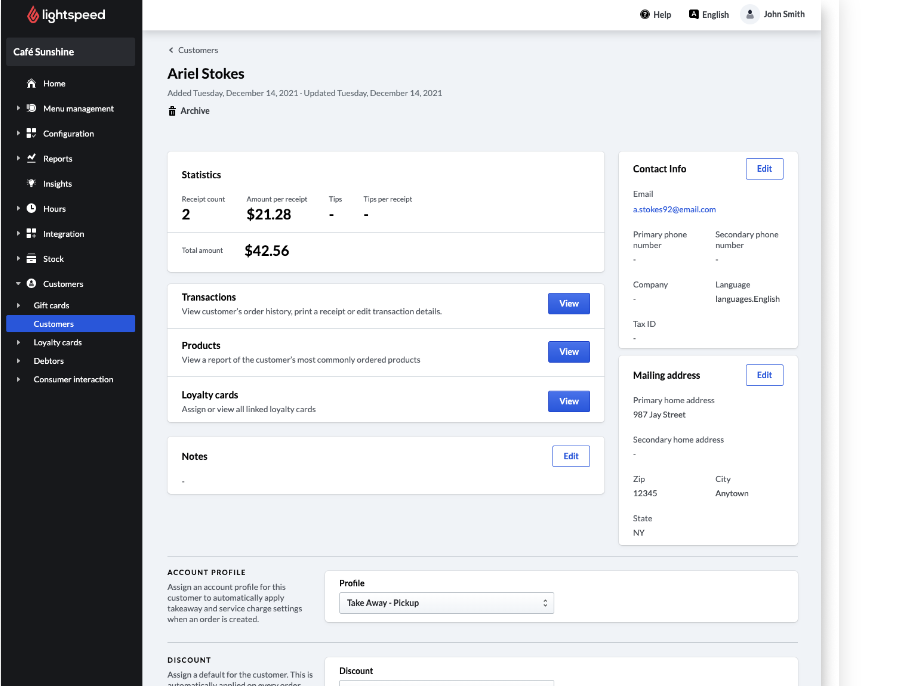Click the Insights lightbulb icon
The height and width of the screenshot is (686, 924).
coord(32,184)
